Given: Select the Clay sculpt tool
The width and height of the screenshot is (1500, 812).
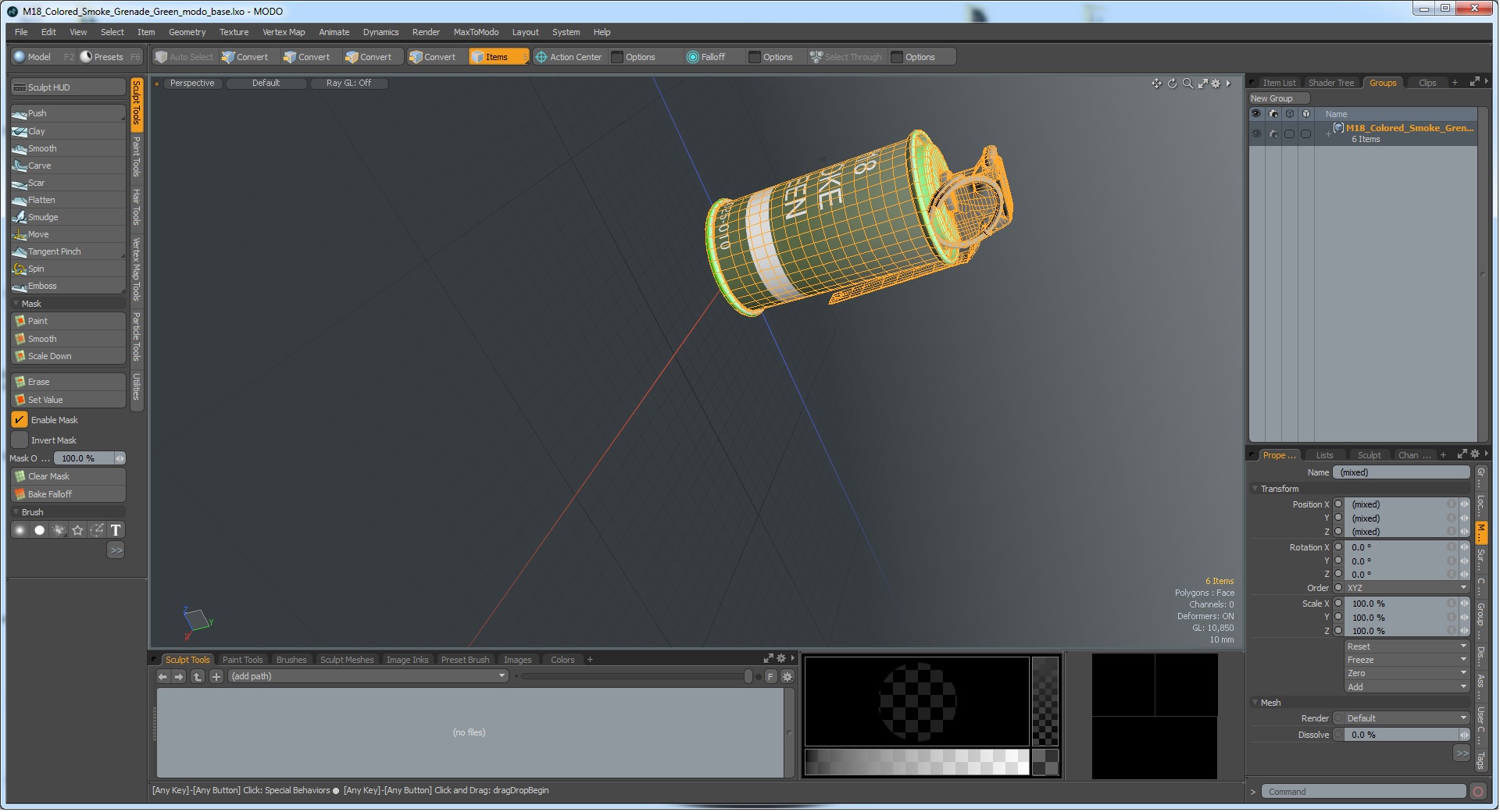Looking at the screenshot, I should 68,131.
